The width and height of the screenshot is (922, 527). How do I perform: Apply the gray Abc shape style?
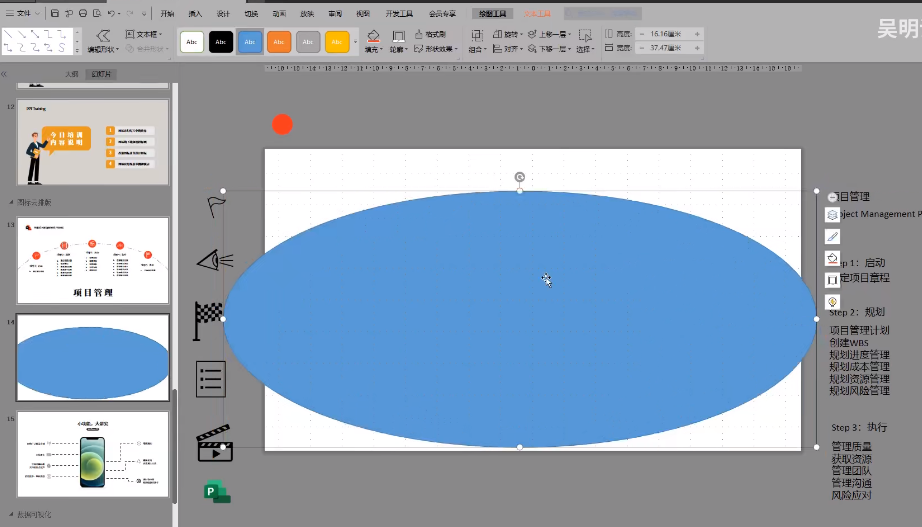click(x=308, y=42)
